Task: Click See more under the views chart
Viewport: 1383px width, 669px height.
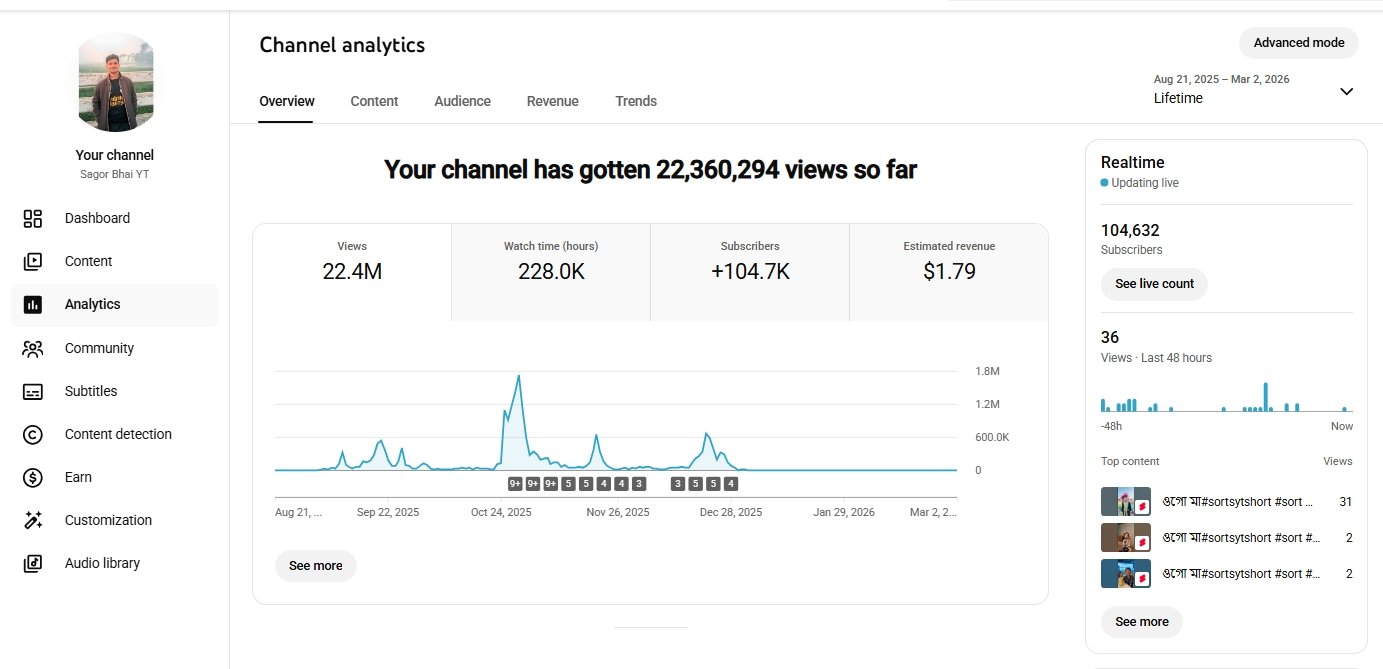Action: click(315, 566)
